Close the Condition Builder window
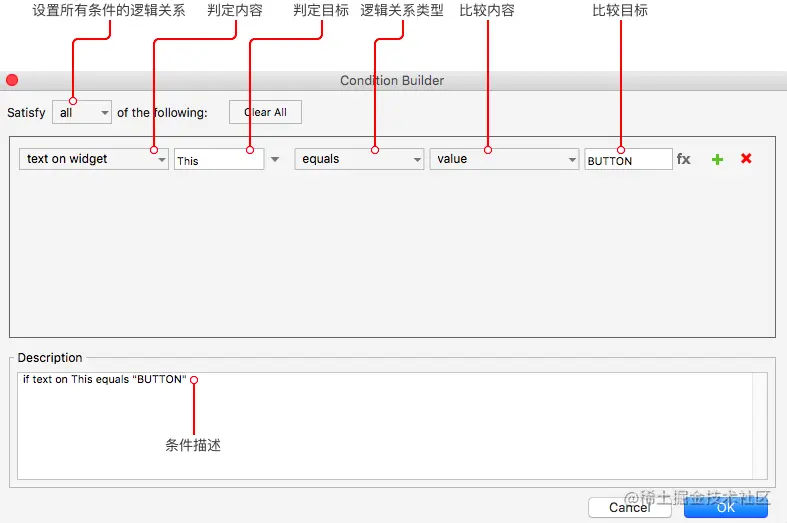787x523 pixels. tap(12, 80)
